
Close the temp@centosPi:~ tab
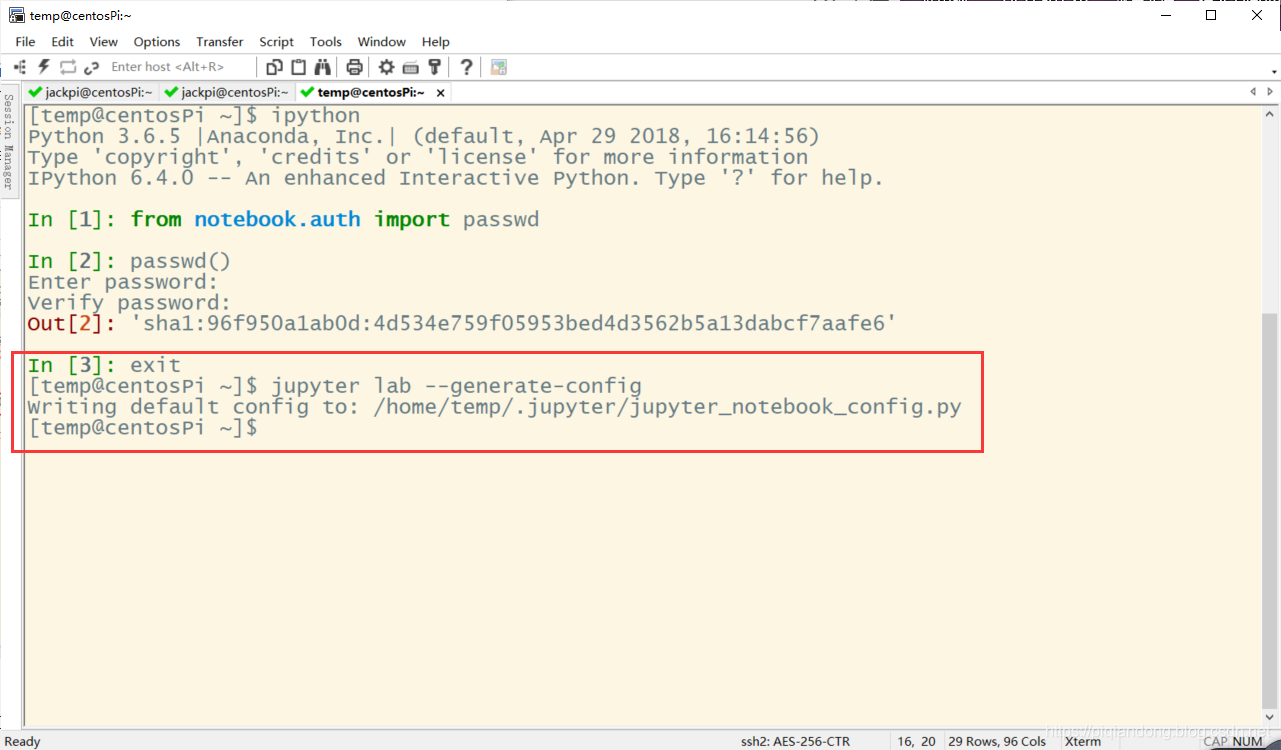[x=440, y=92]
